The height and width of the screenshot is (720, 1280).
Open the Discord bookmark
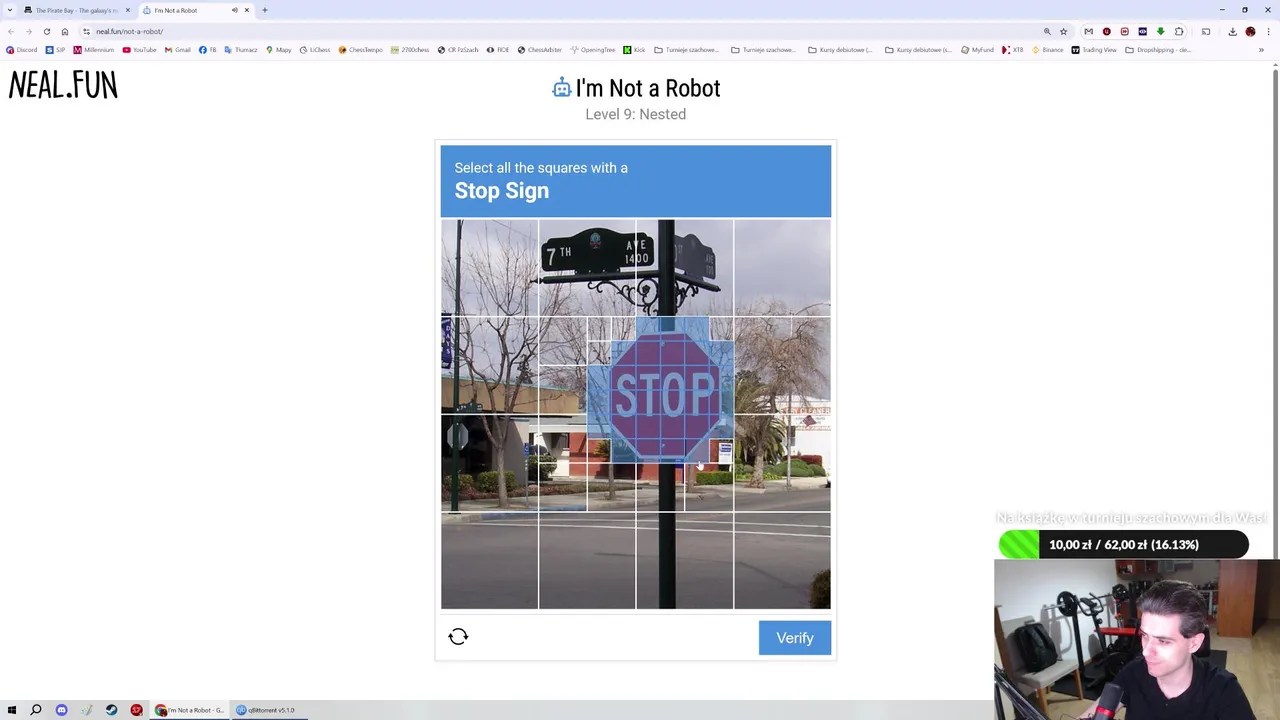click(22, 50)
